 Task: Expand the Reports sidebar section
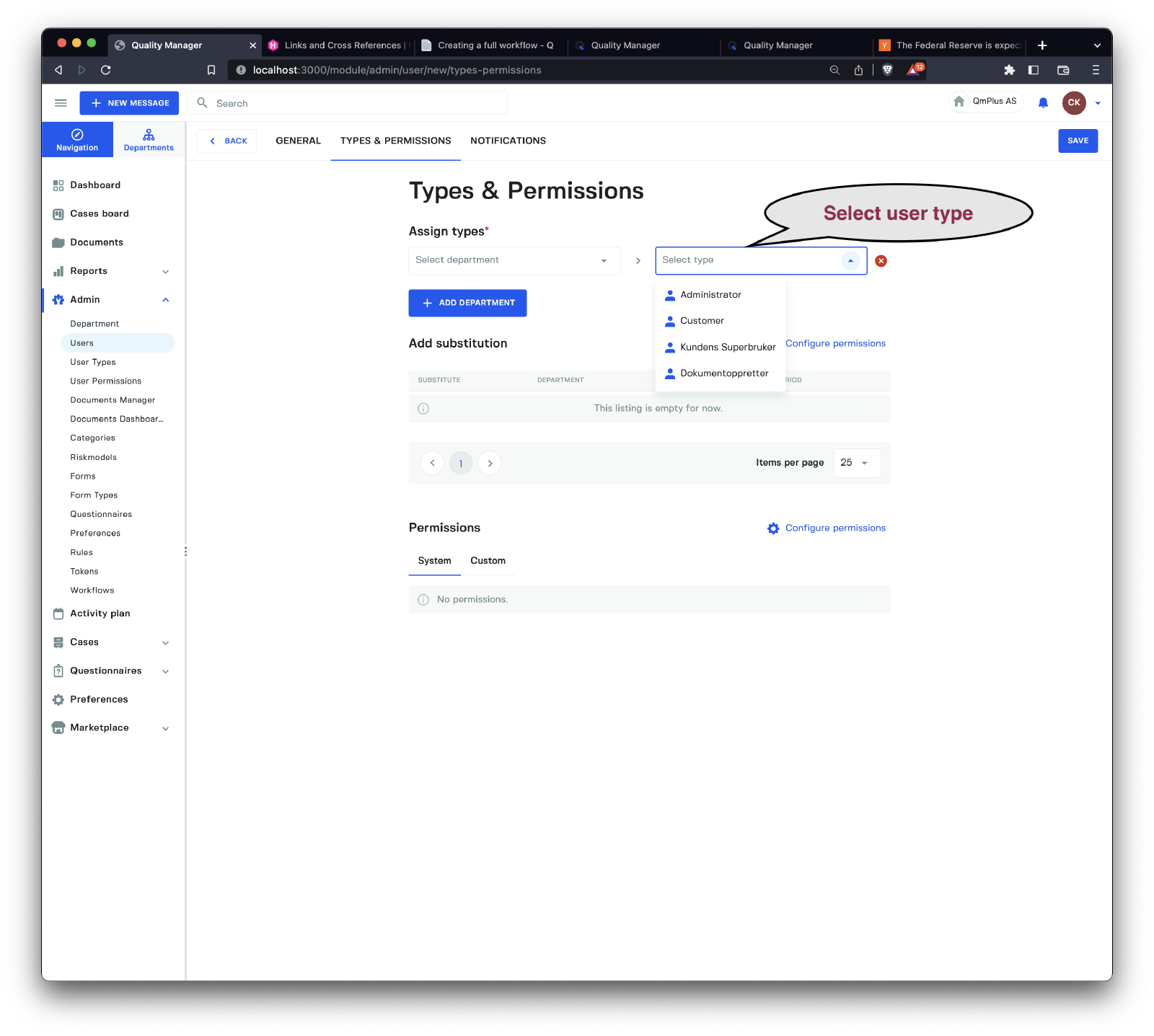(165, 272)
